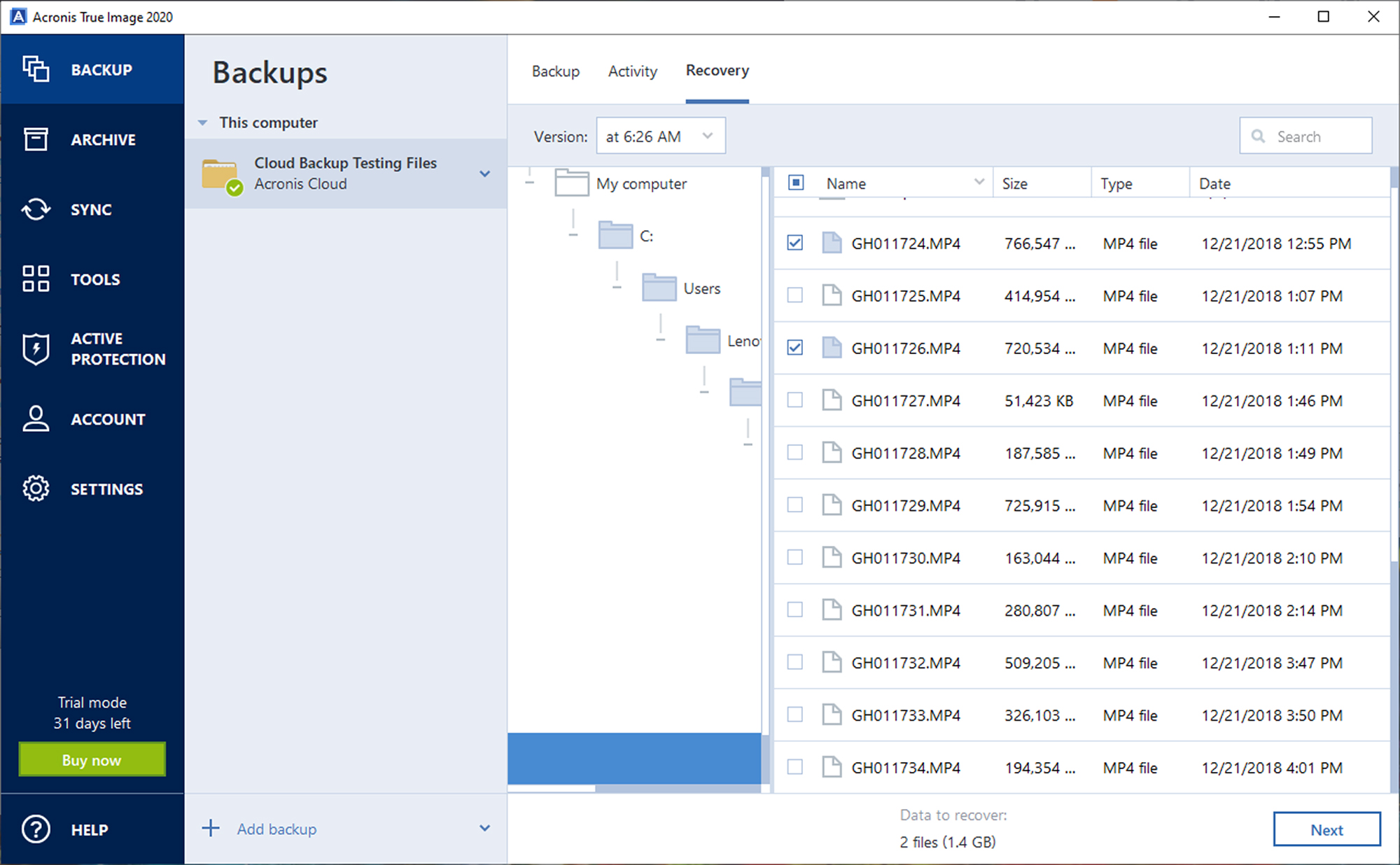Select the highlighted blue row in tree
The width and height of the screenshot is (1400, 865).
pos(634,758)
